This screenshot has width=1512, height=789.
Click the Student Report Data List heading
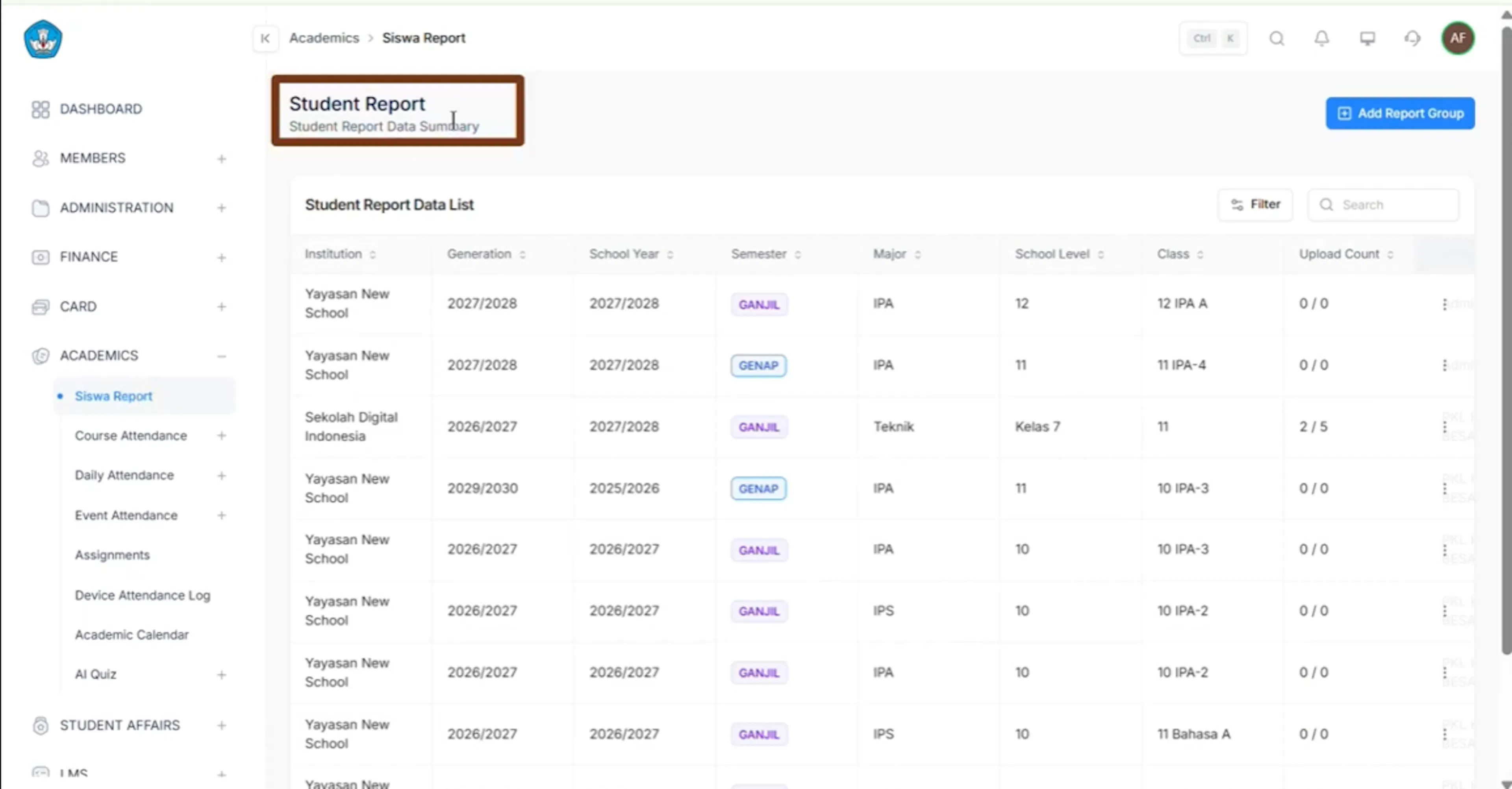pos(389,205)
